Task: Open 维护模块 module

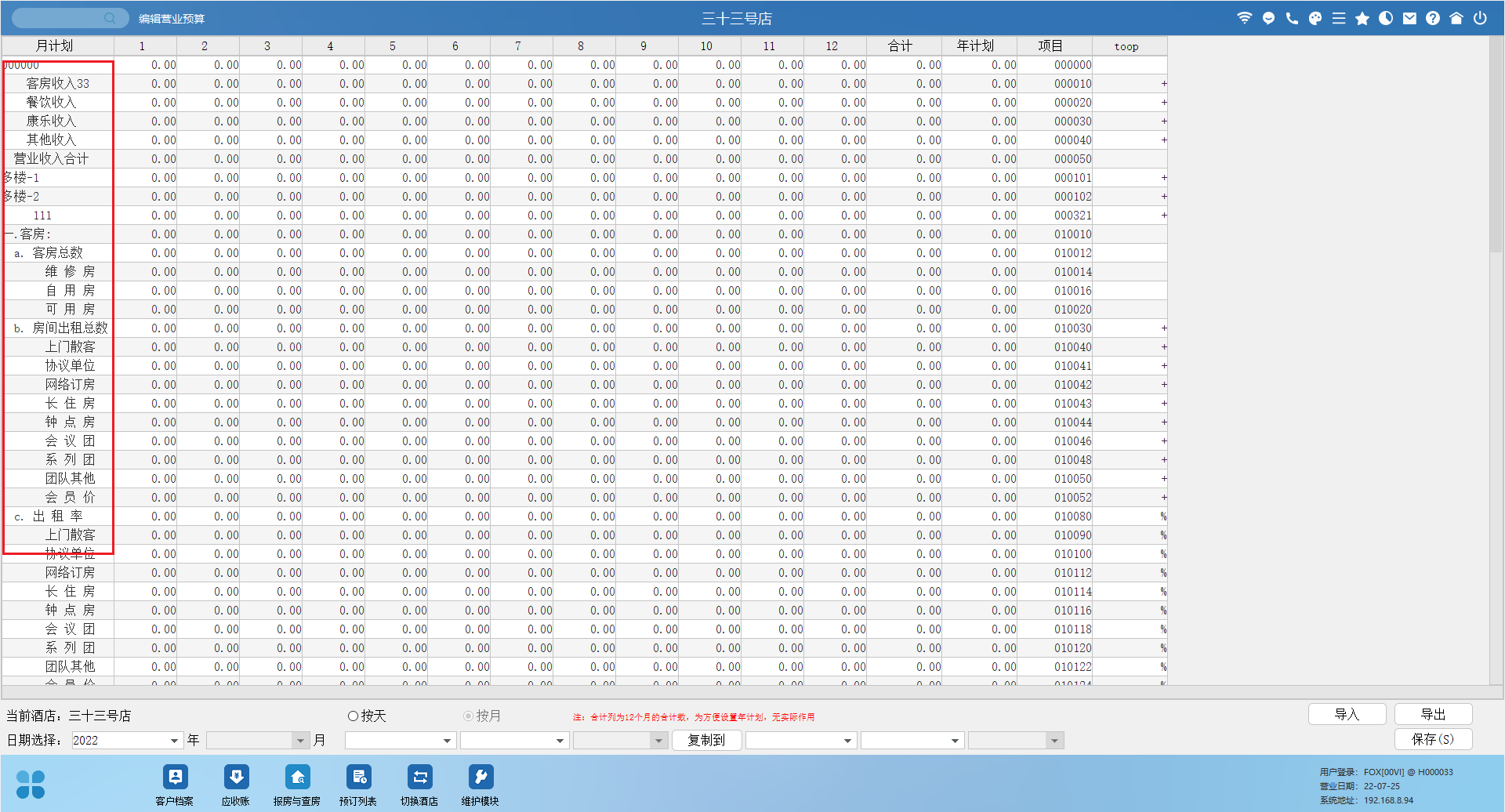Action: click(481, 785)
